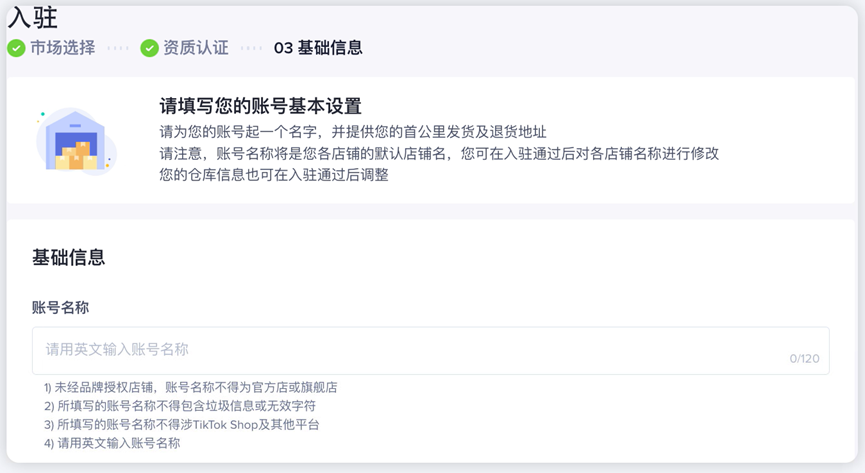This screenshot has height=473, width=865.
Task: Click rule 1 about 官方店或旗舰店
Action: point(190,387)
